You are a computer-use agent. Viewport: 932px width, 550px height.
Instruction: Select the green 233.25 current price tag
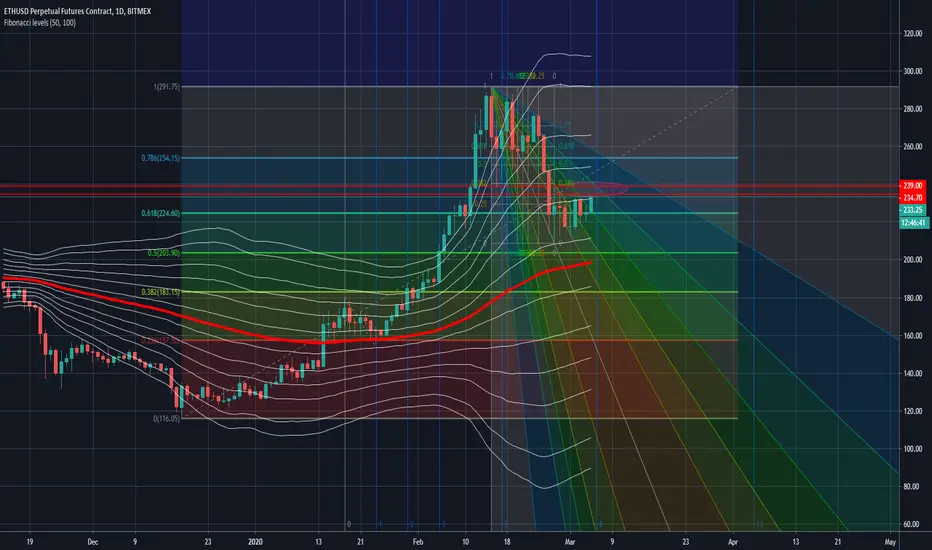click(912, 210)
